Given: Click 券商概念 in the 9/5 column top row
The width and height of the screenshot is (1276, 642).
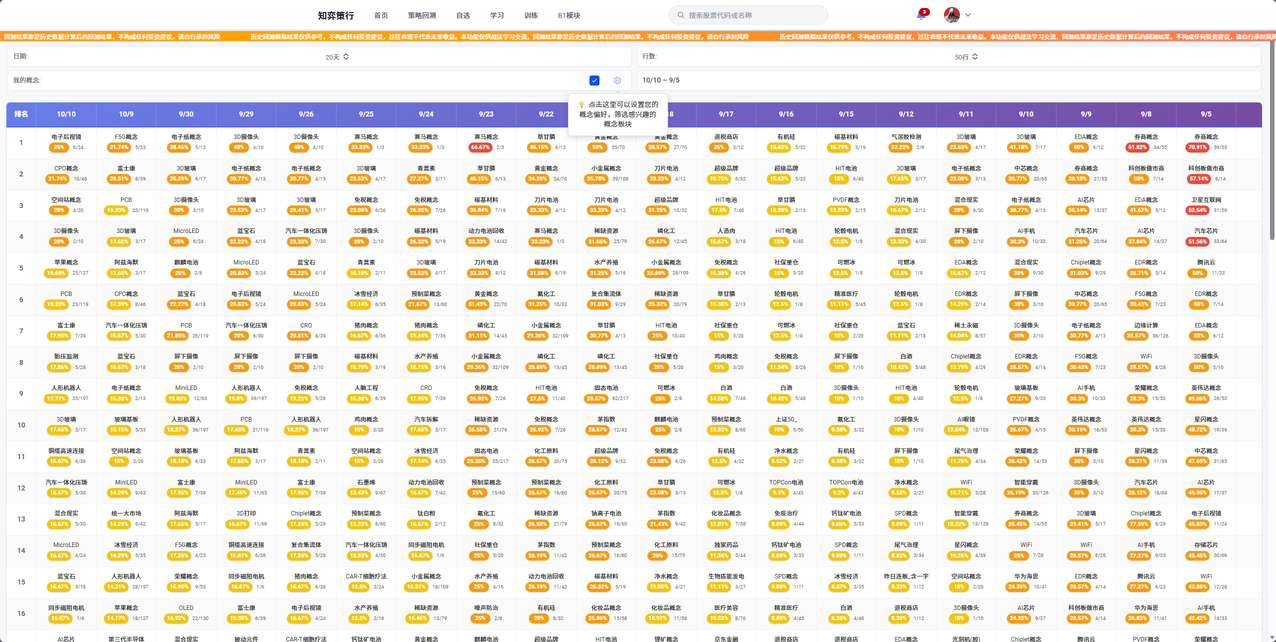Looking at the screenshot, I should tap(1206, 137).
